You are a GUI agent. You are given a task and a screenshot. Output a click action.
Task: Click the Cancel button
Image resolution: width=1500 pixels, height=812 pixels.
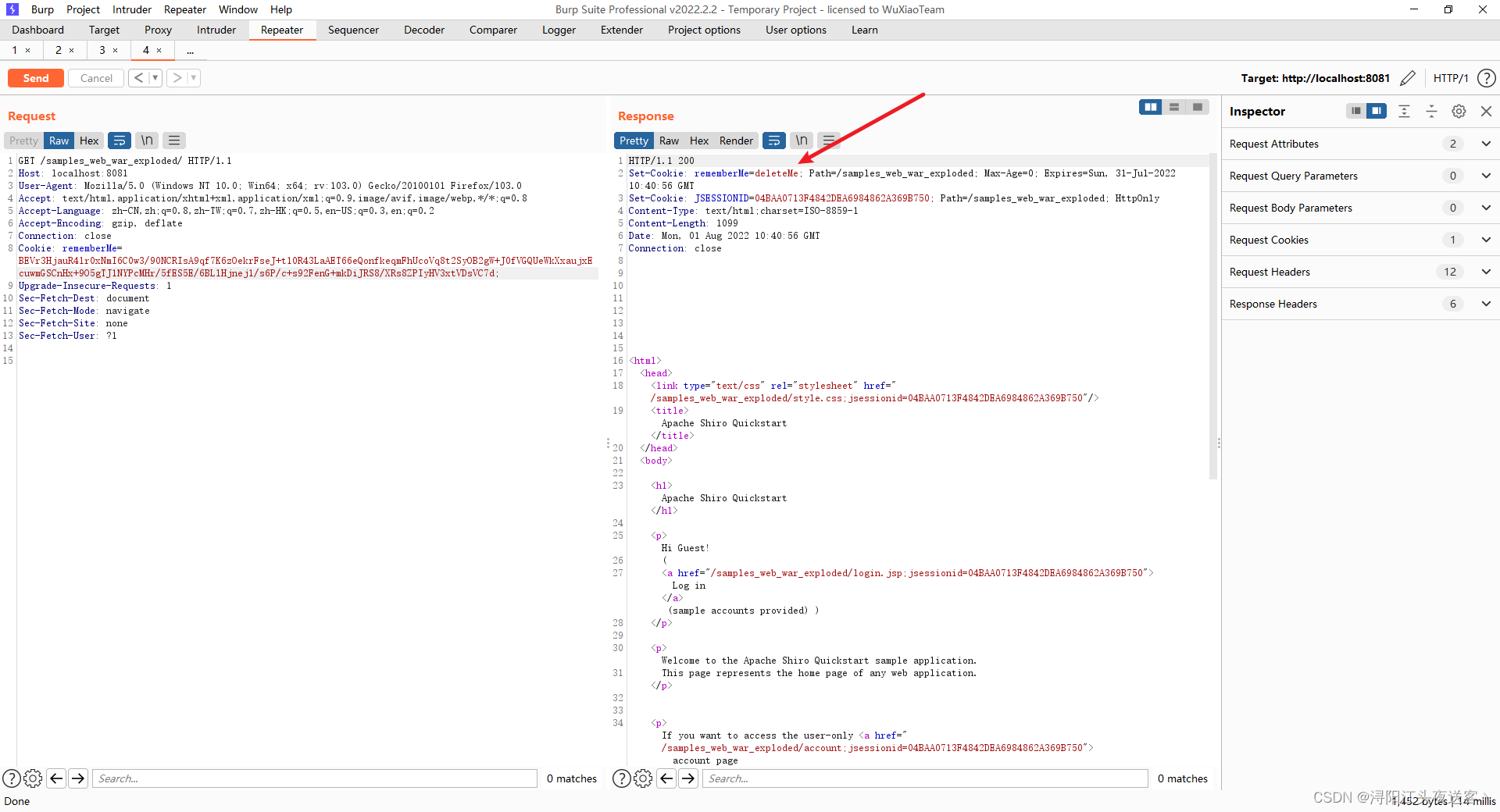coord(96,78)
